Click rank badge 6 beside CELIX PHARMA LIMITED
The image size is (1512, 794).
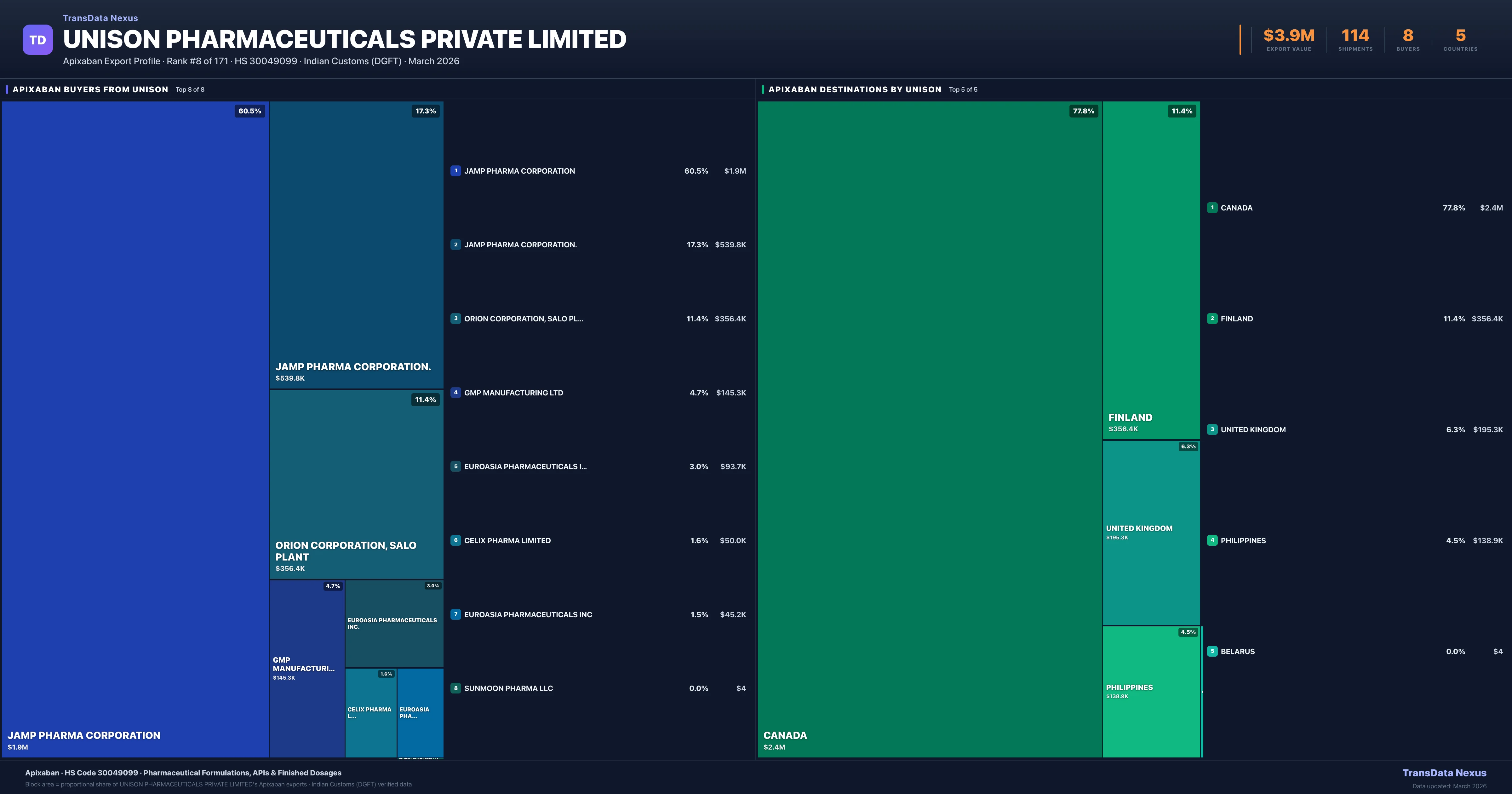455,540
